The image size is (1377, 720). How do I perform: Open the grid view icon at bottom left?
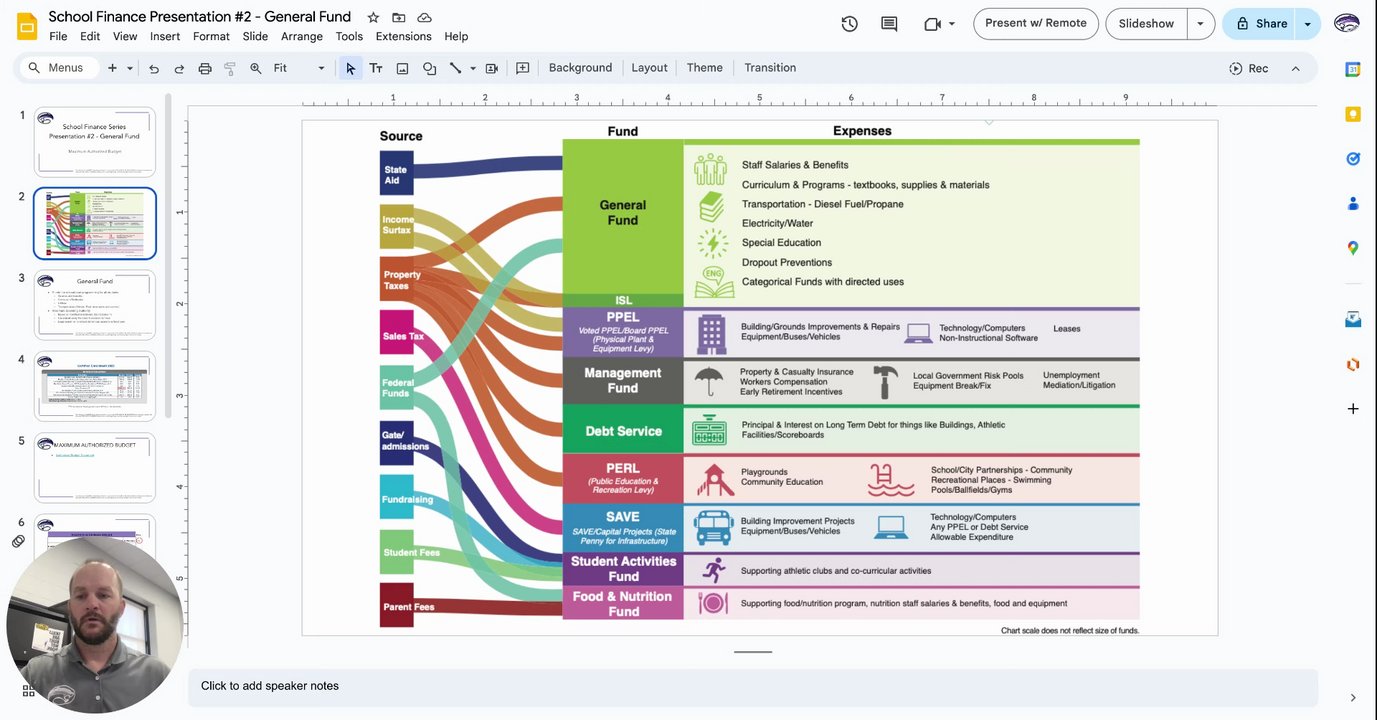tap(28, 690)
